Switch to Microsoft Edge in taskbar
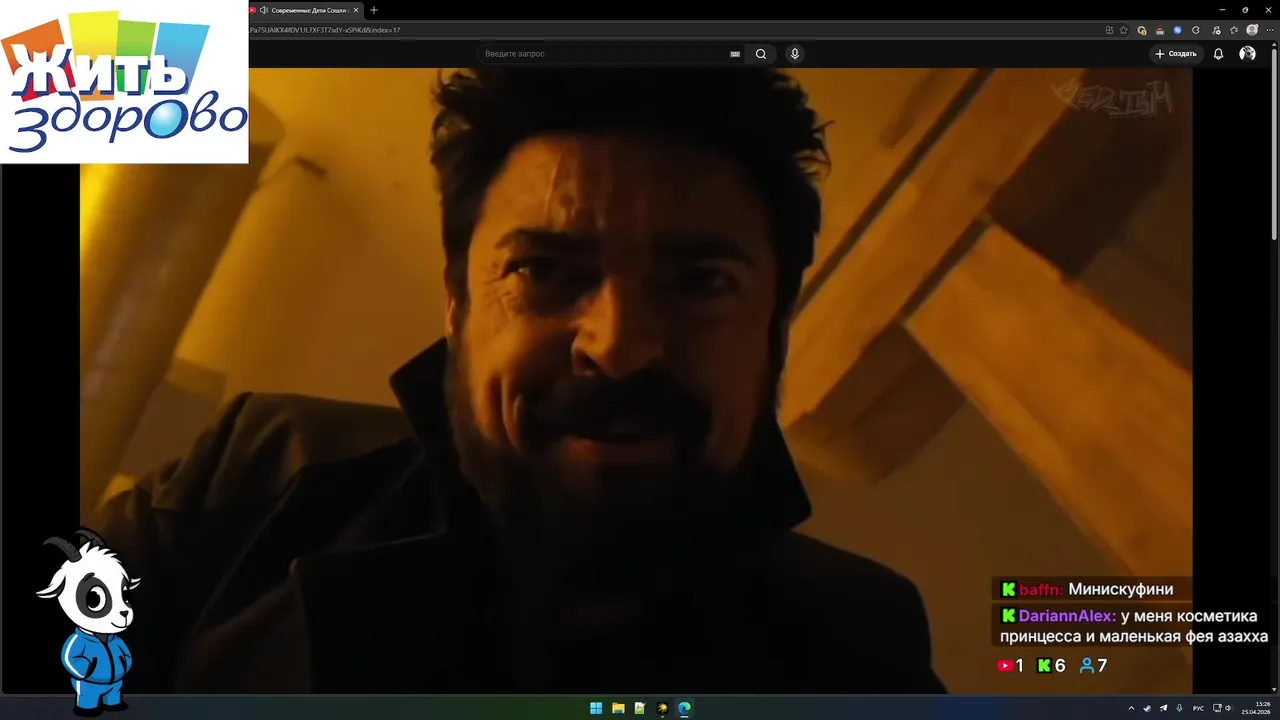Viewport: 1280px width, 720px height. coord(684,708)
